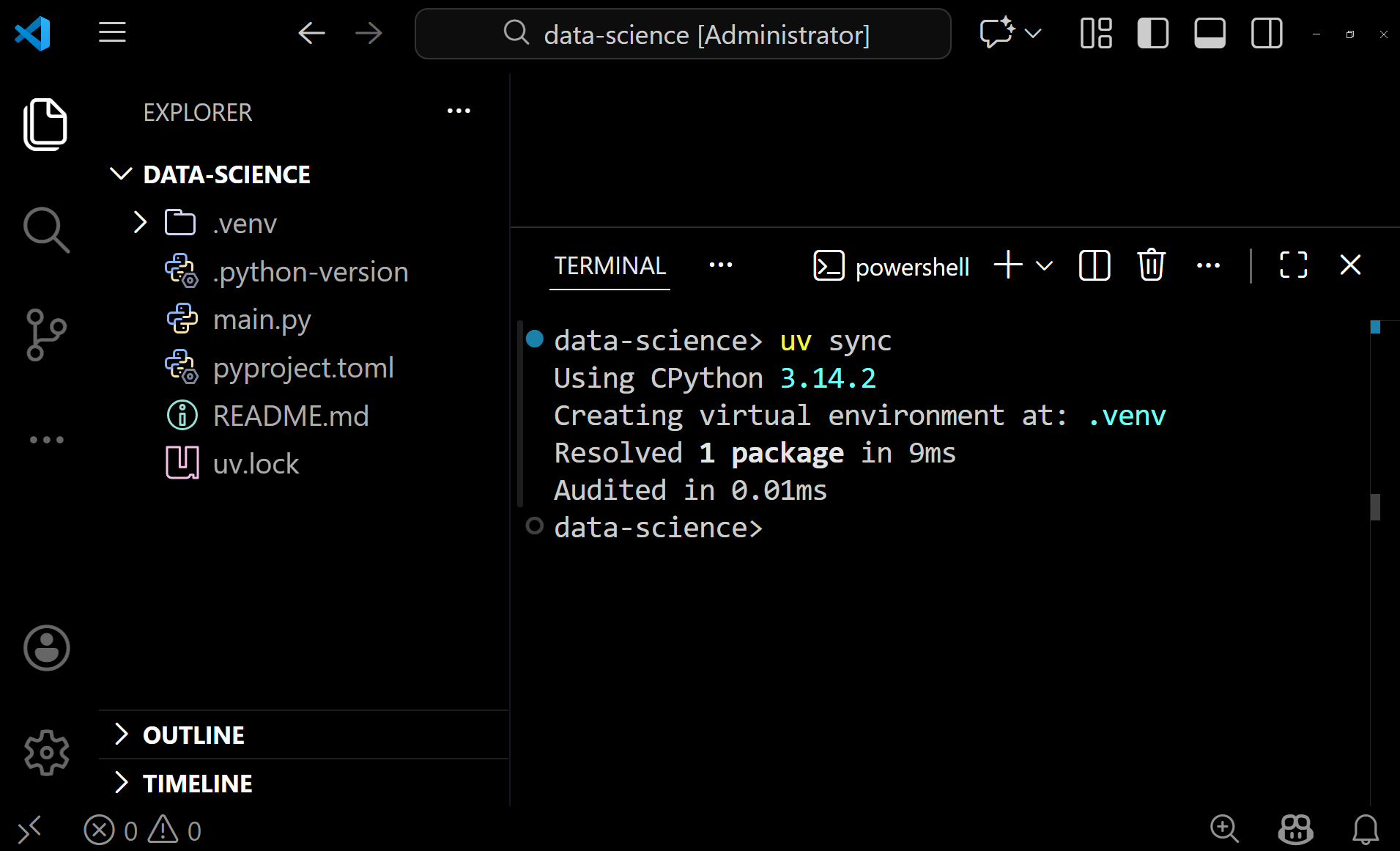1400x851 pixels.
Task: Open notifications bell in status bar
Action: click(1365, 830)
